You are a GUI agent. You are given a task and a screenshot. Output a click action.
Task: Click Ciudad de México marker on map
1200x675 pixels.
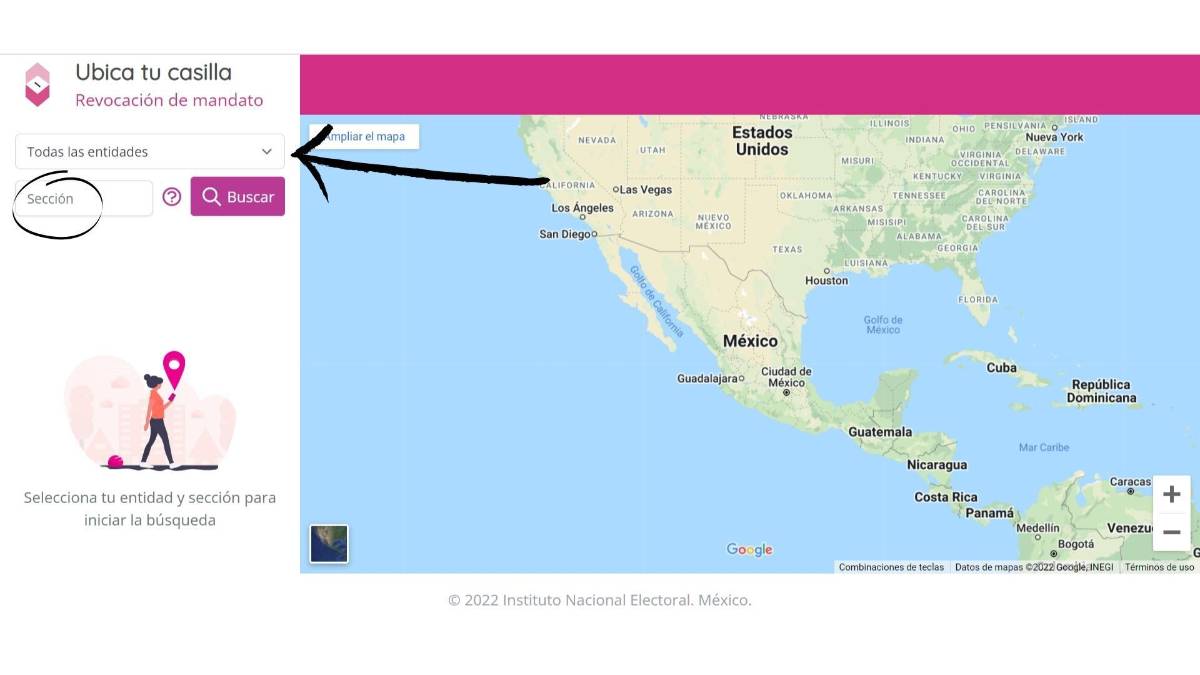(x=787, y=392)
